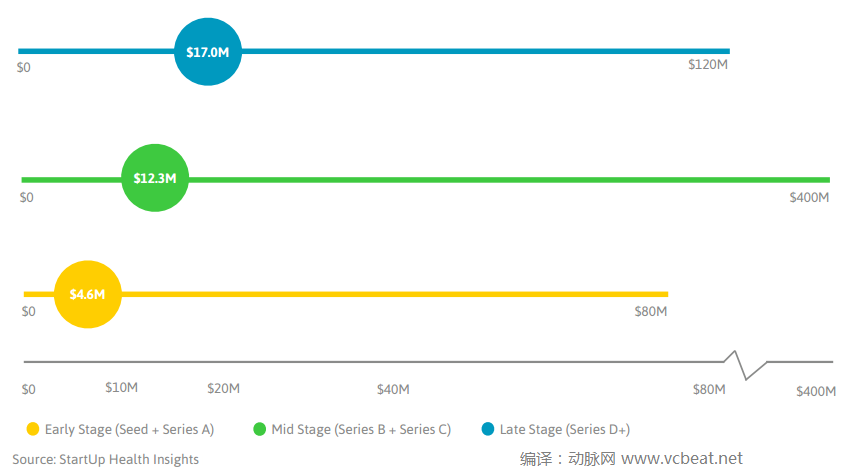Select the Late Stage (Series D+) label
This screenshot has height=475, width=850.
coord(564,430)
